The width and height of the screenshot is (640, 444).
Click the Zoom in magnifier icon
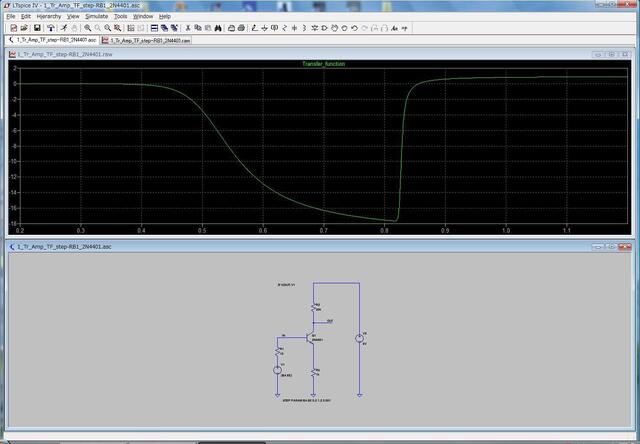click(89, 28)
